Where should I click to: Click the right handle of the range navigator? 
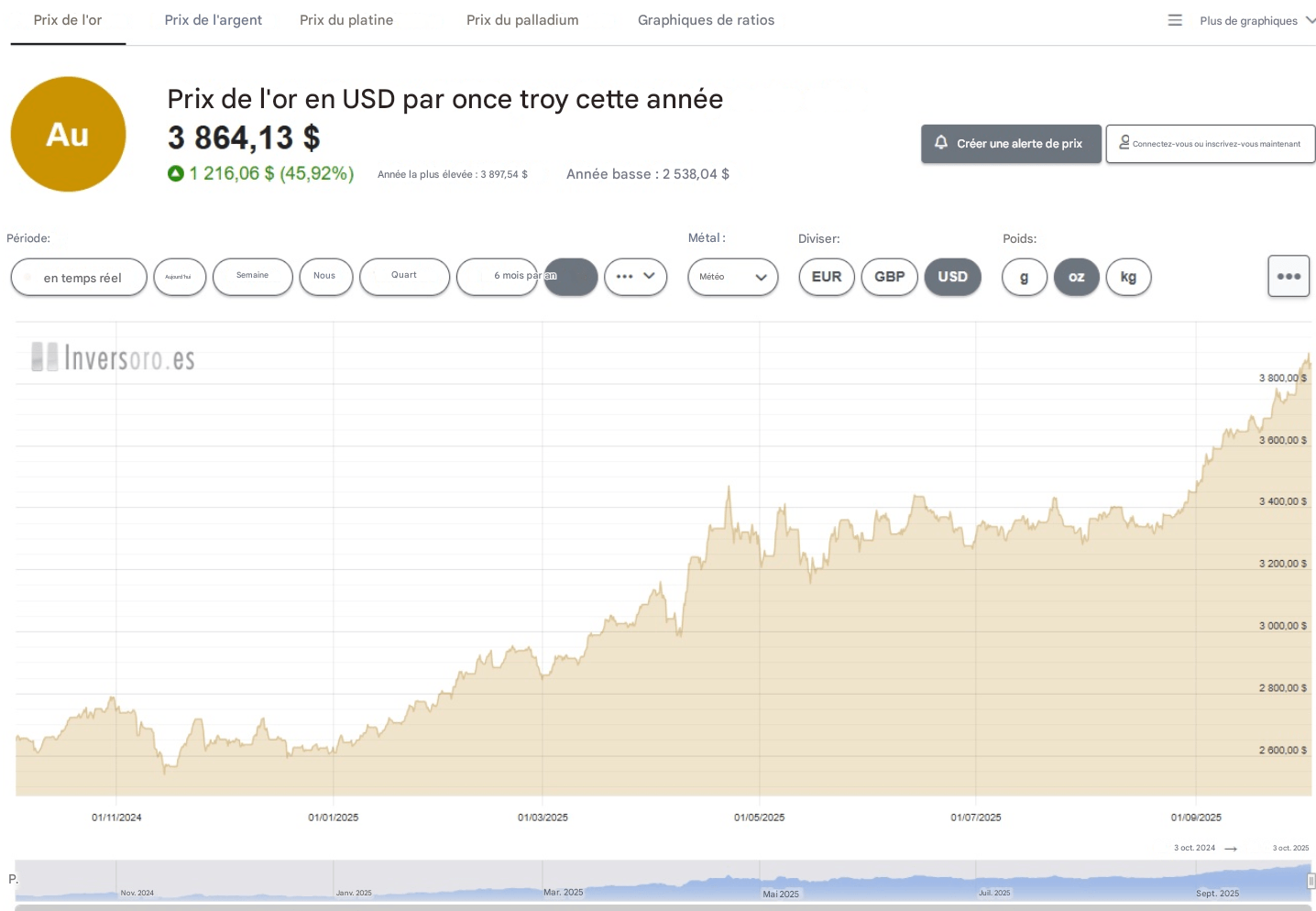point(1311,881)
